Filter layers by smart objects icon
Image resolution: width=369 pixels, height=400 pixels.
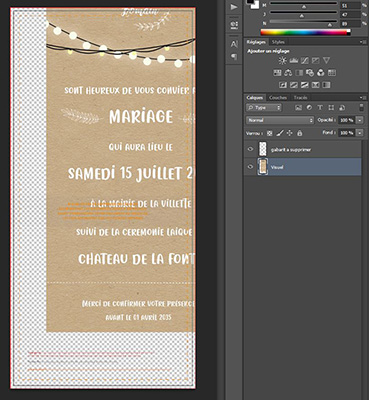coord(342,108)
